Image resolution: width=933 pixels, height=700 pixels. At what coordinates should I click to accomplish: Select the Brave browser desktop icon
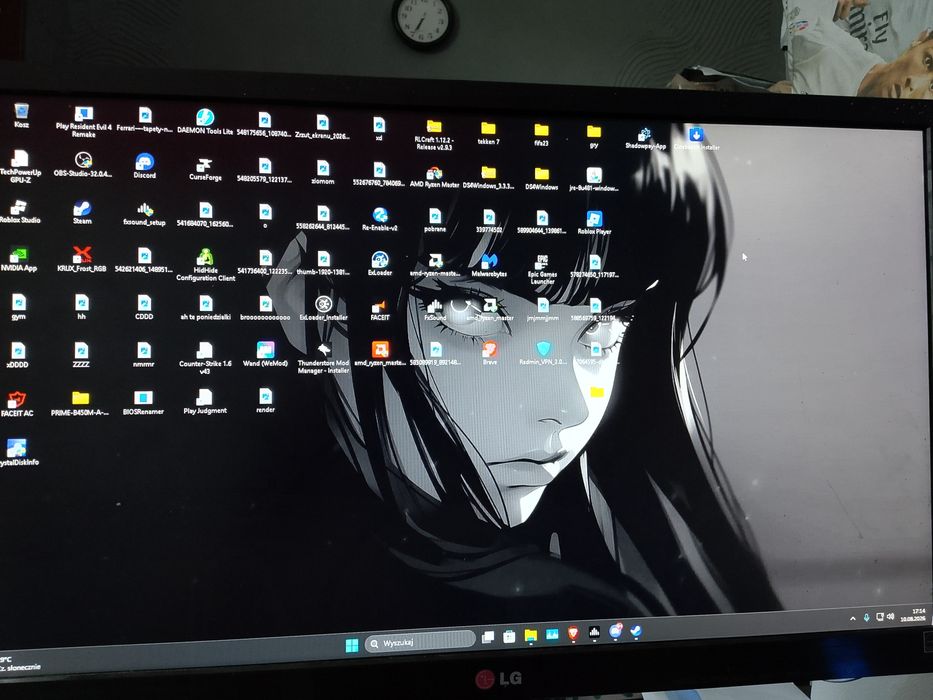(490, 353)
